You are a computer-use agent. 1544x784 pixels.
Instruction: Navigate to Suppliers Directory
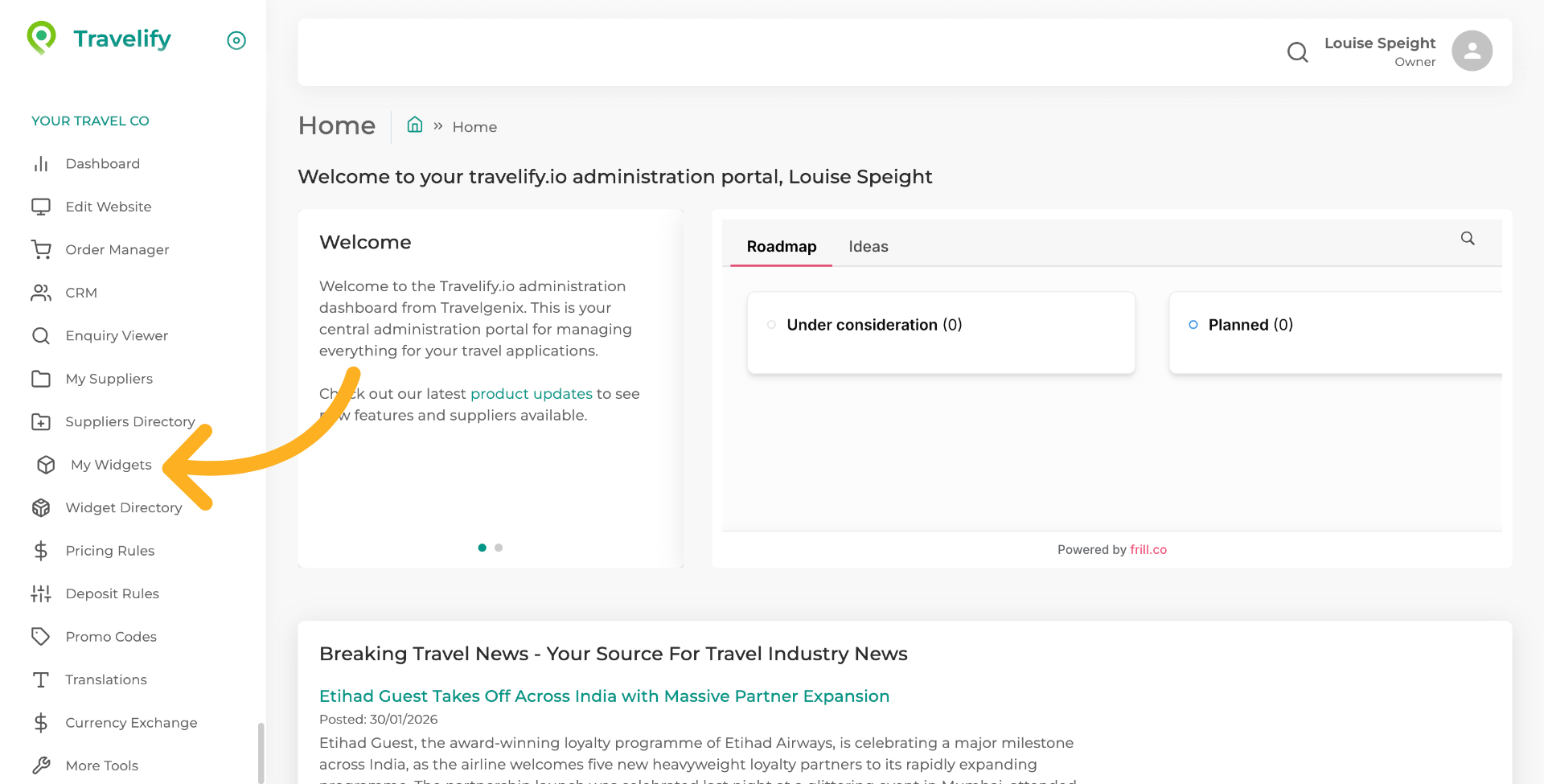coord(130,422)
